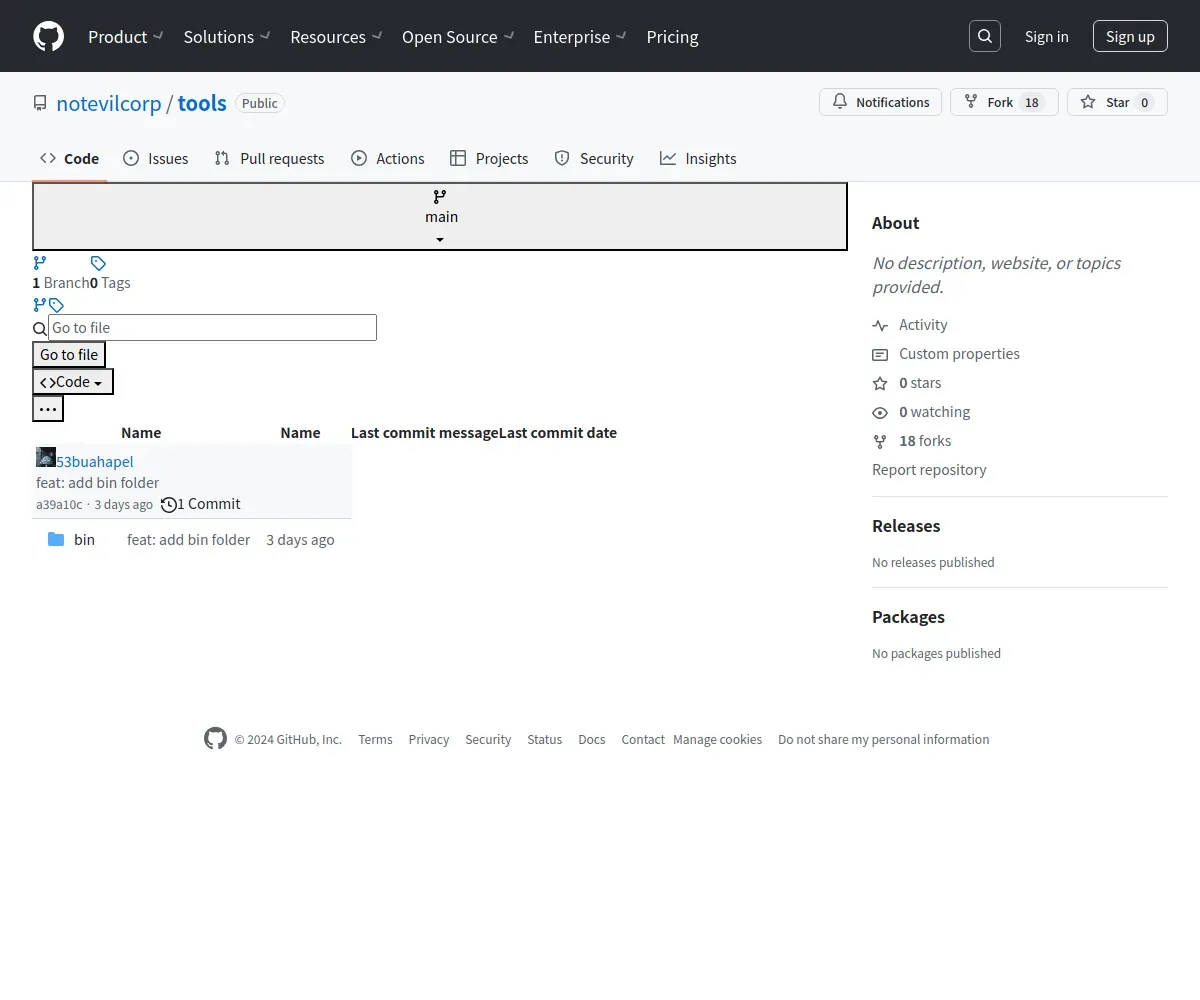Click the Report repository link

(x=929, y=470)
